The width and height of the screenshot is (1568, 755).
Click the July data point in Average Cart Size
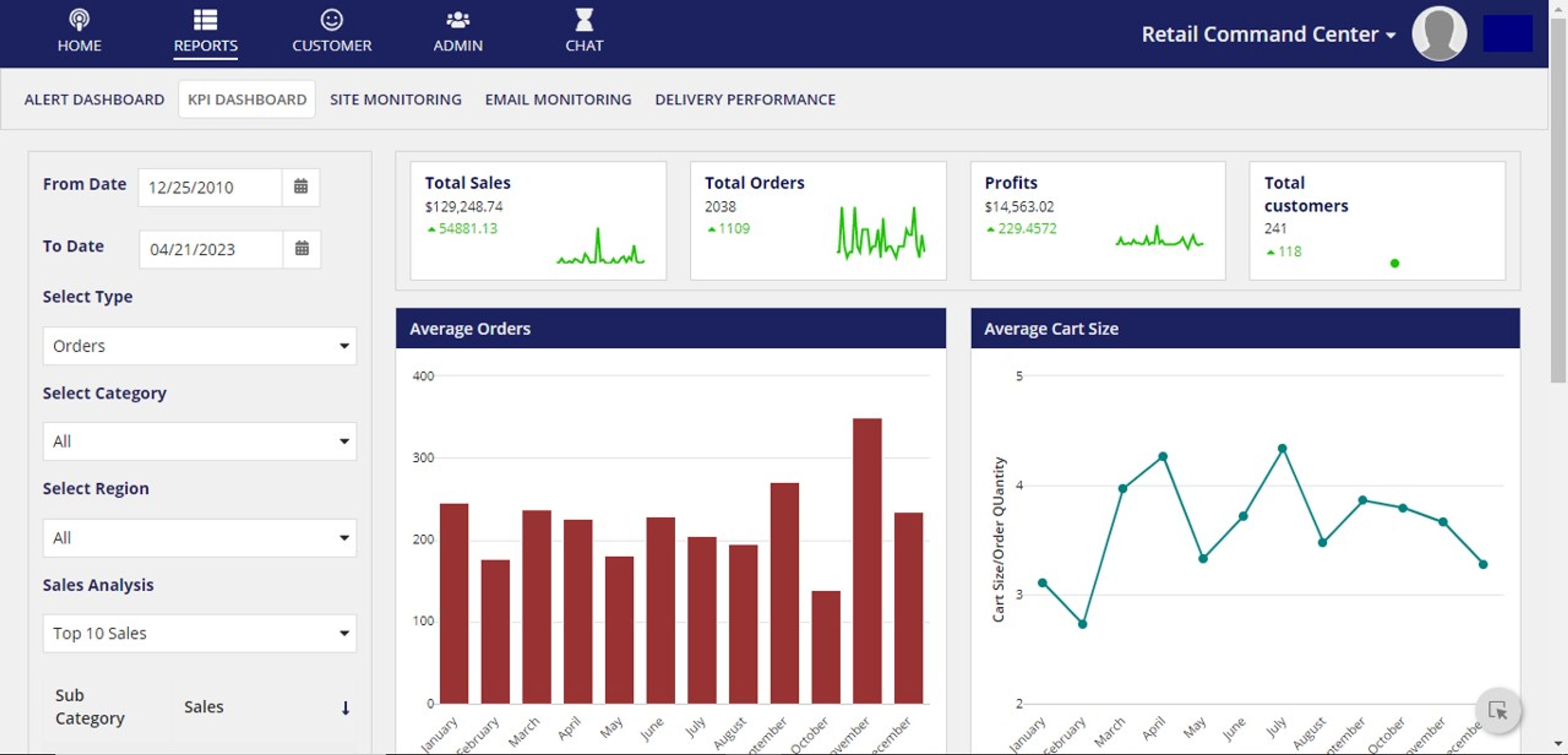(1282, 448)
